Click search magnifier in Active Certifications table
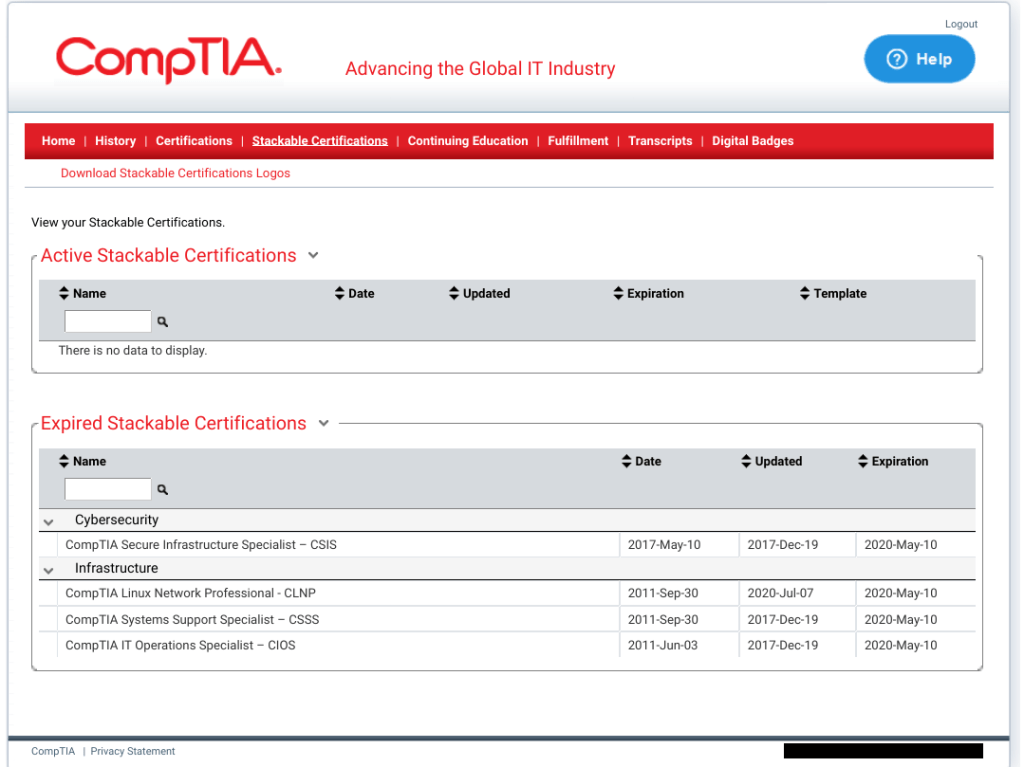1024x767 pixels. [163, 322]
